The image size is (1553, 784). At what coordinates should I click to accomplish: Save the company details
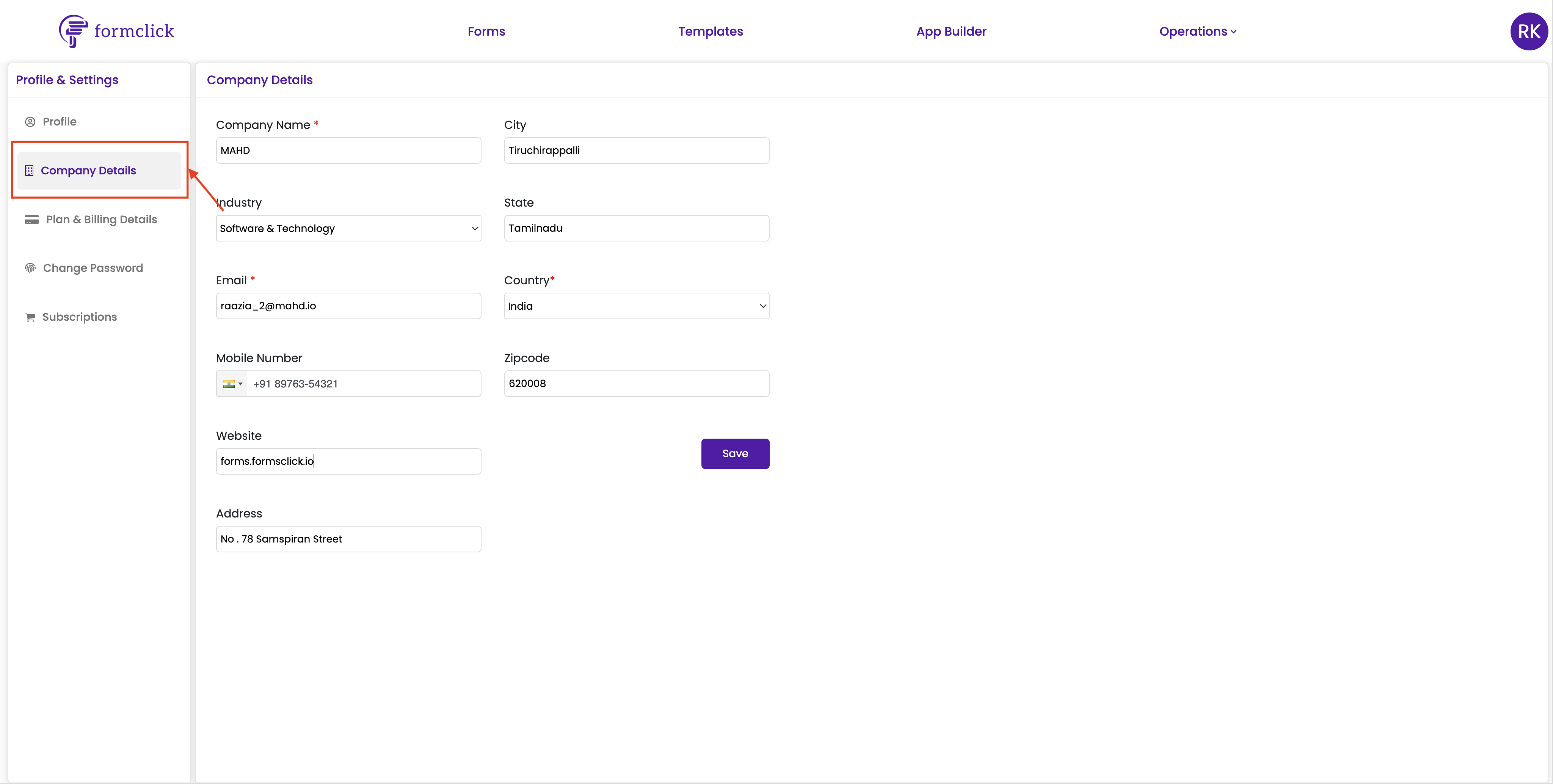pos(735,453)
